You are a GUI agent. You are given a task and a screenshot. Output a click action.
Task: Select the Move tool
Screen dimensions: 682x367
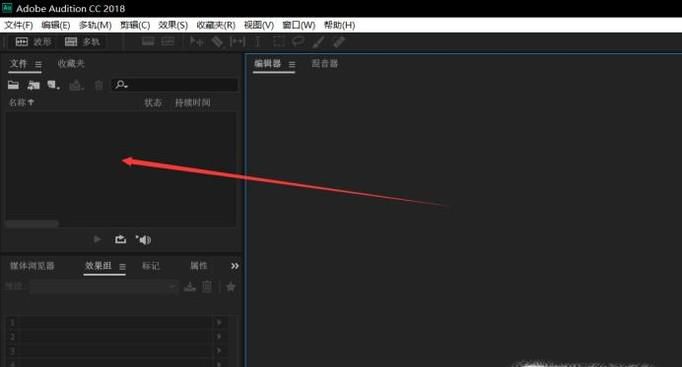[197, 42]
